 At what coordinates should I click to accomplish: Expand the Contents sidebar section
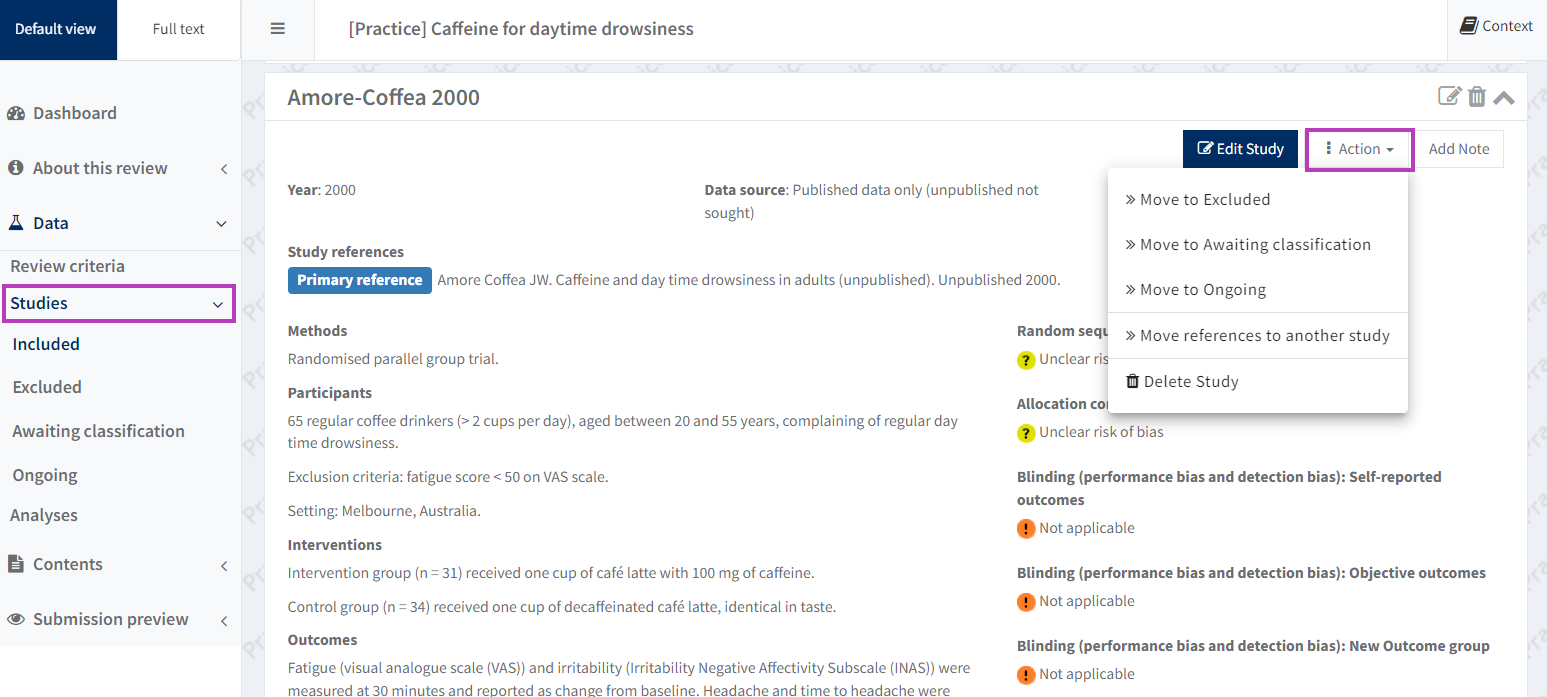tap(223, 565)
